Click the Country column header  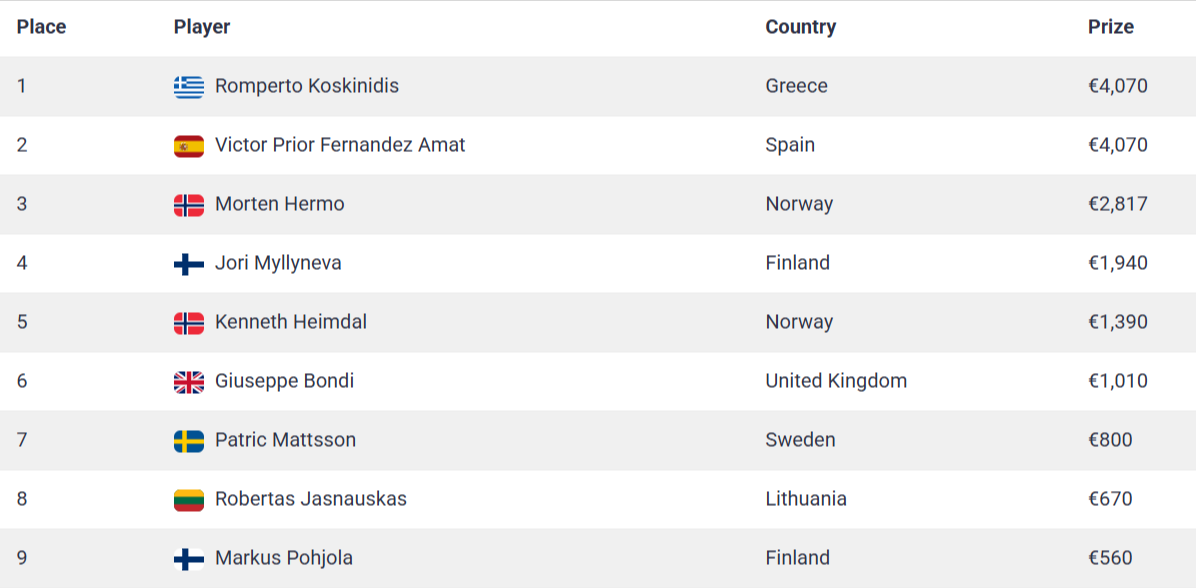pyautogui.click(x=800, y=27)
